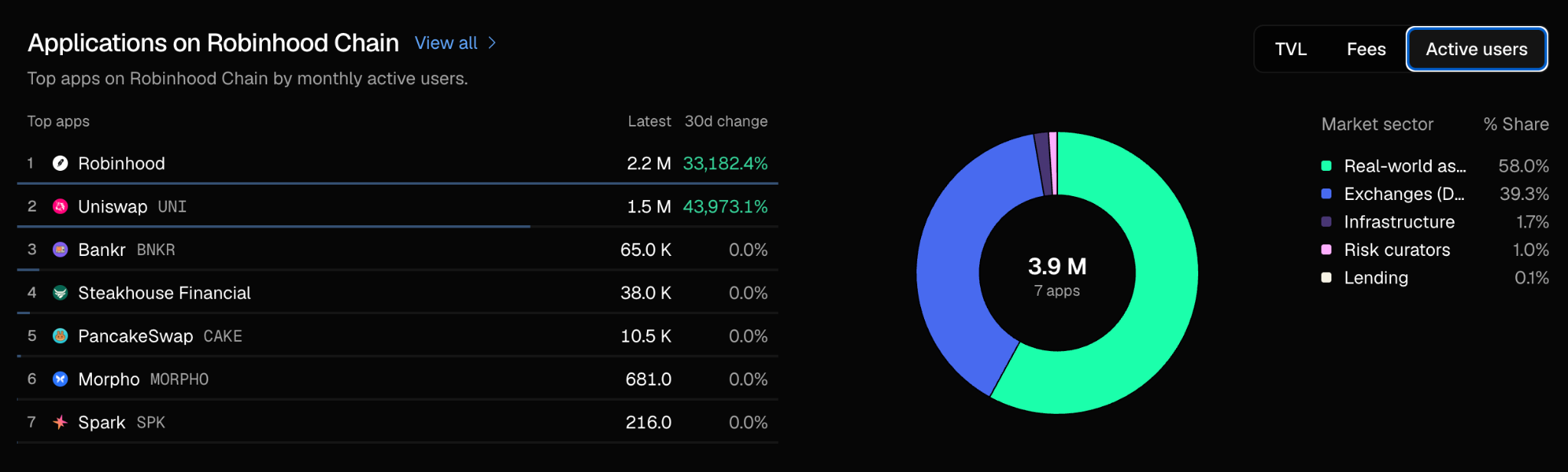This screenshot has width=1568, height=472.
Task: Click the Latest column header
Action: (x=649, y=121)
